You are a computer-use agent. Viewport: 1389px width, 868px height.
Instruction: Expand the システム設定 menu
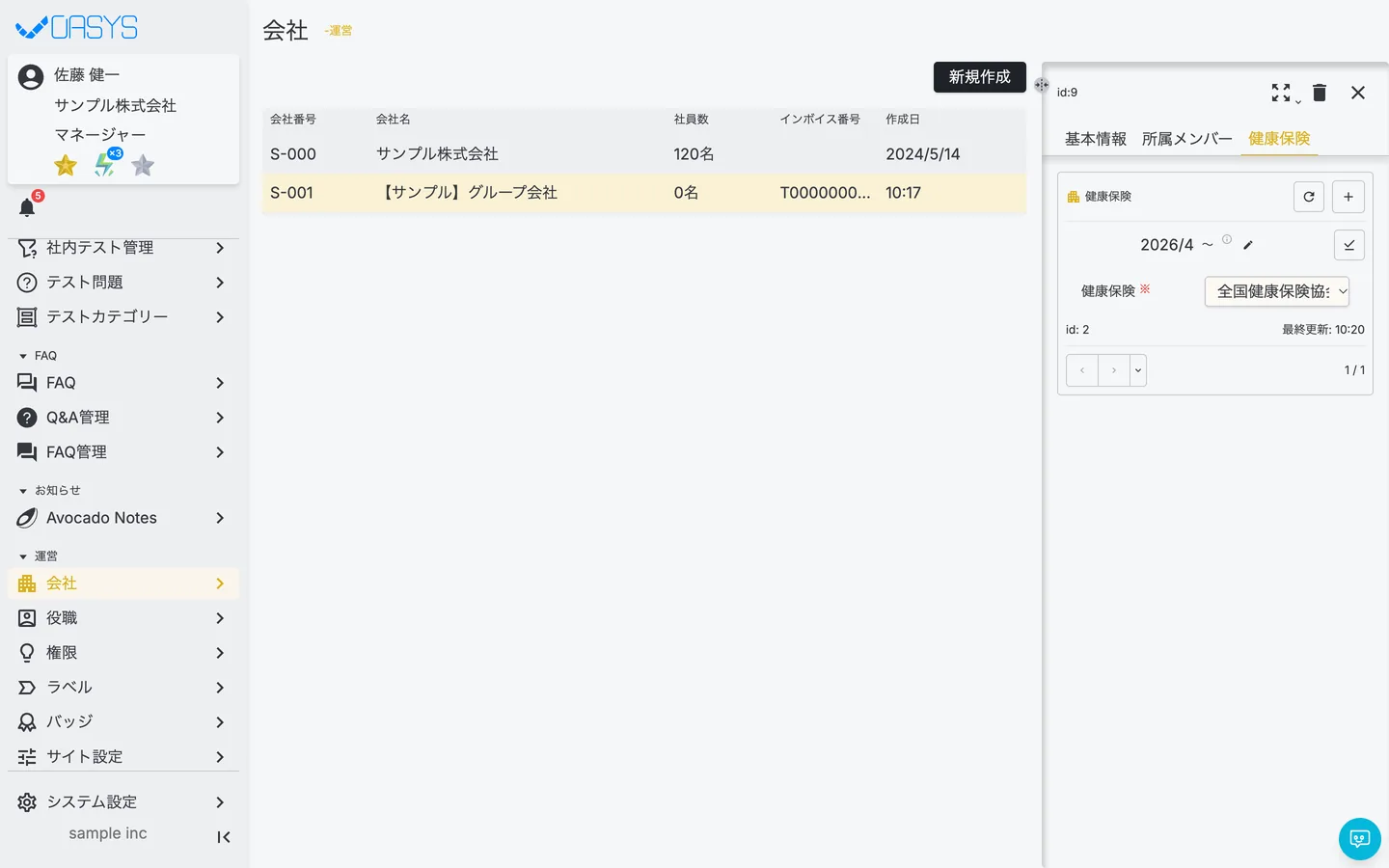(x=123, y=802)
